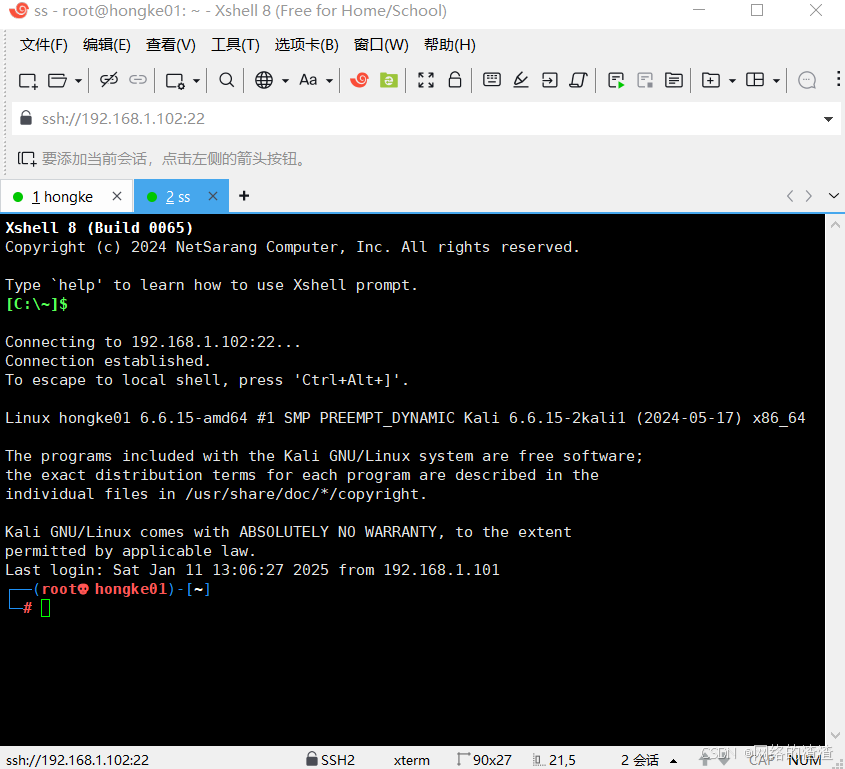Expand the Properties dropdown arrow
845x769 pixels.
tap(197, 81)
